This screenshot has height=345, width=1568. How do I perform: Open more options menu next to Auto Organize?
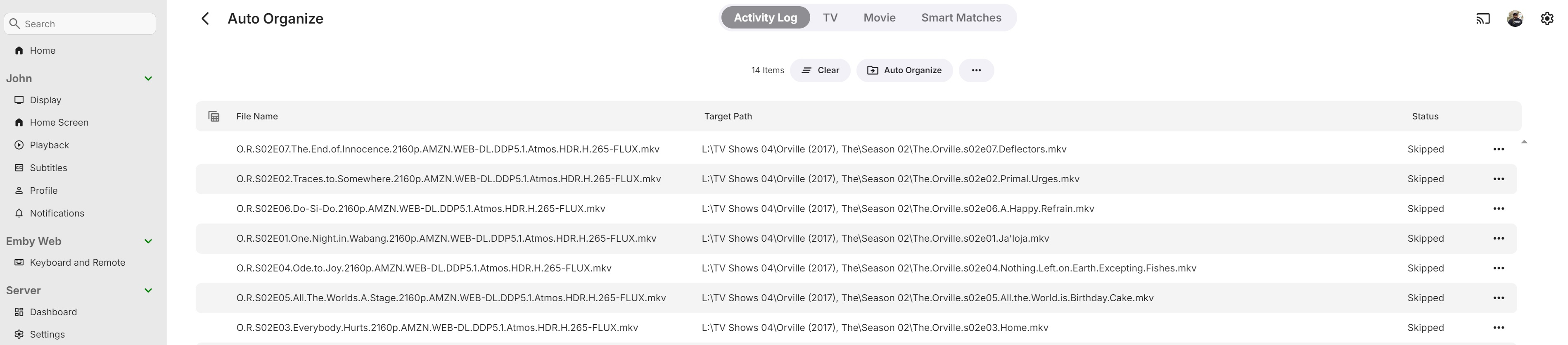[x=976, y=70]
